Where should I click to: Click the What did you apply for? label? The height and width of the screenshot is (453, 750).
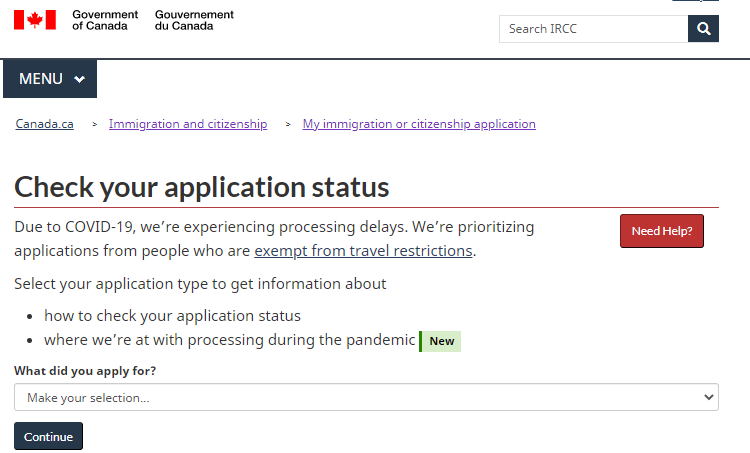pos(85,371)
